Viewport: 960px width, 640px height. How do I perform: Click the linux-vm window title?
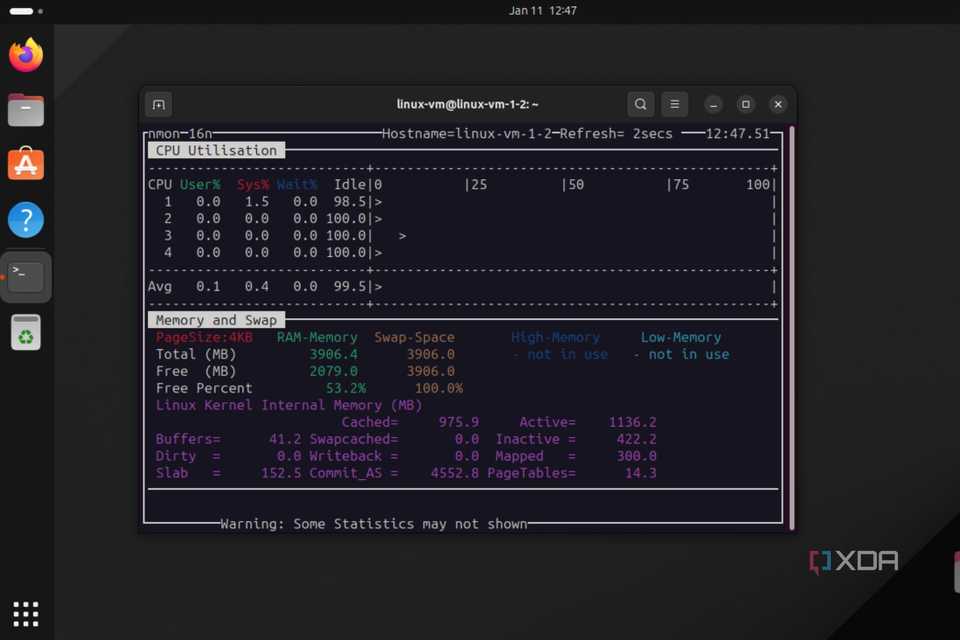pyautogui.click(x=468, y=104)
